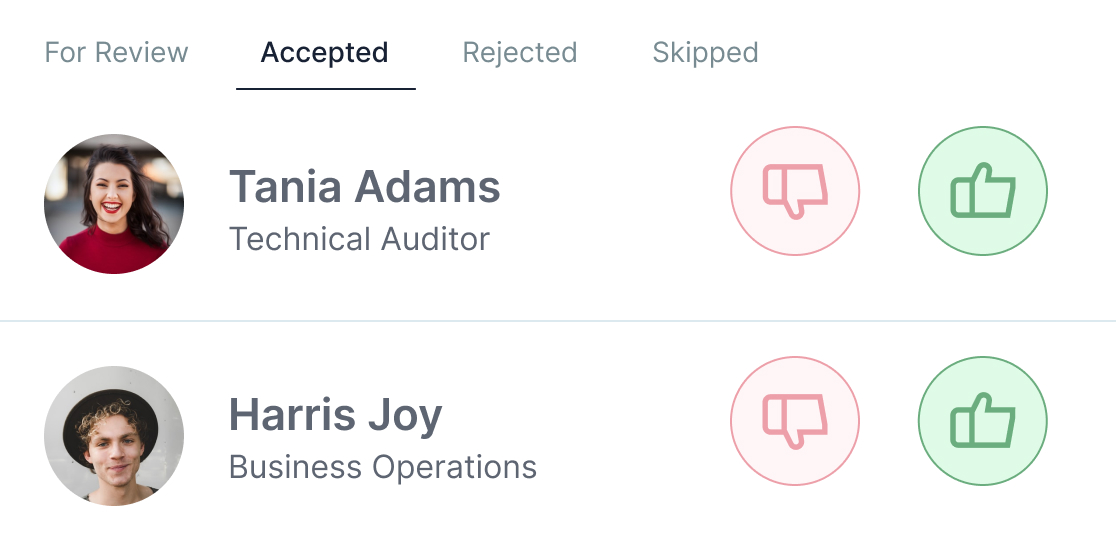
Task: Click the green like circle beside Business Operations
Action: coord(983,421)
